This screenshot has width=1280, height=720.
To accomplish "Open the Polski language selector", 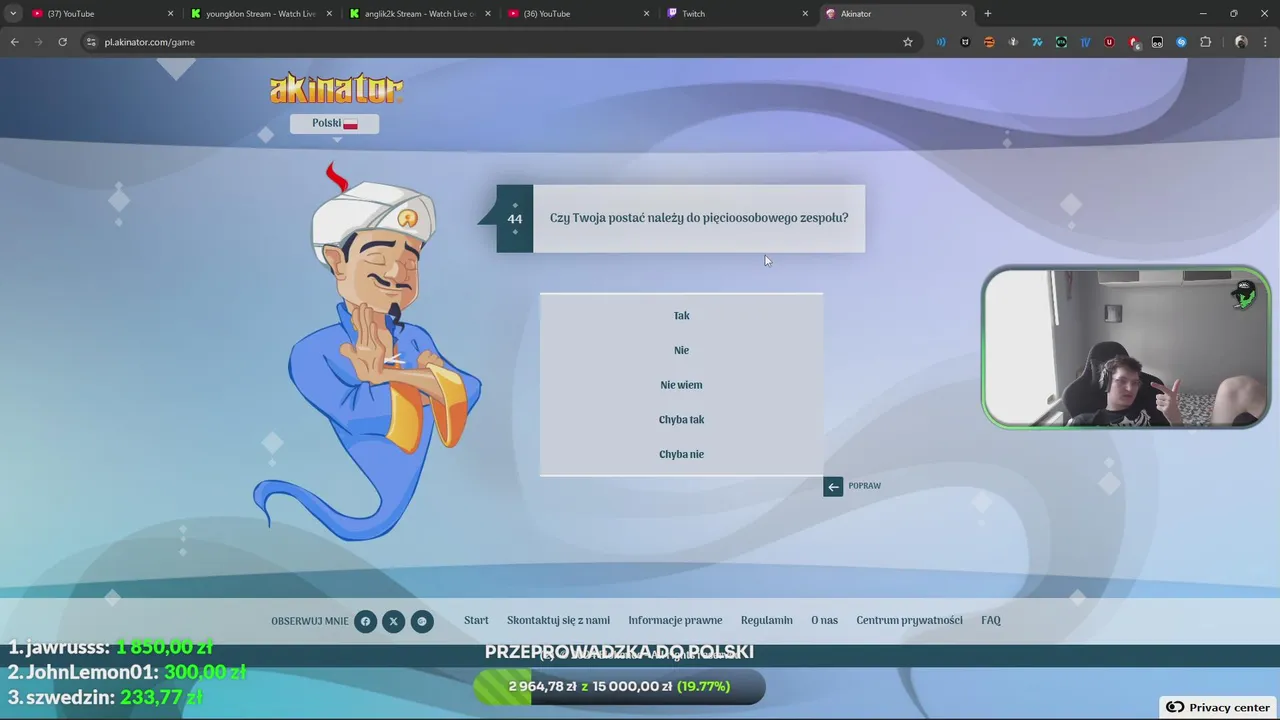I will [334, 124].
